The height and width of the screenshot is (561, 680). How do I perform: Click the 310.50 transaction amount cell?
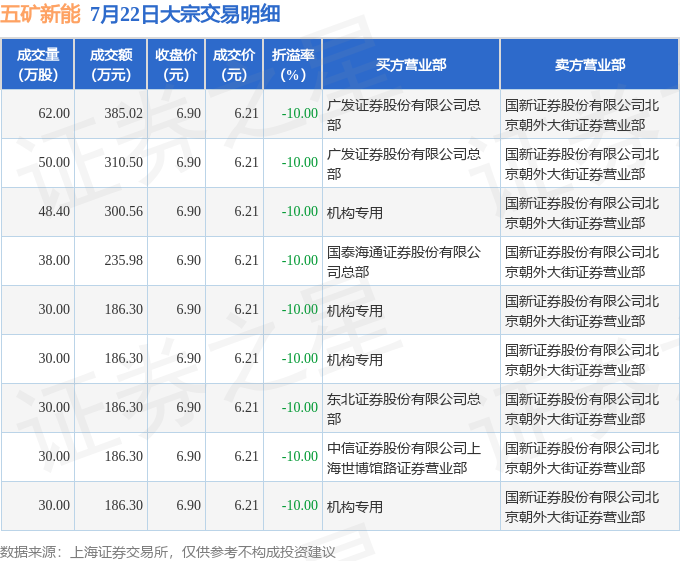point(111,163)
